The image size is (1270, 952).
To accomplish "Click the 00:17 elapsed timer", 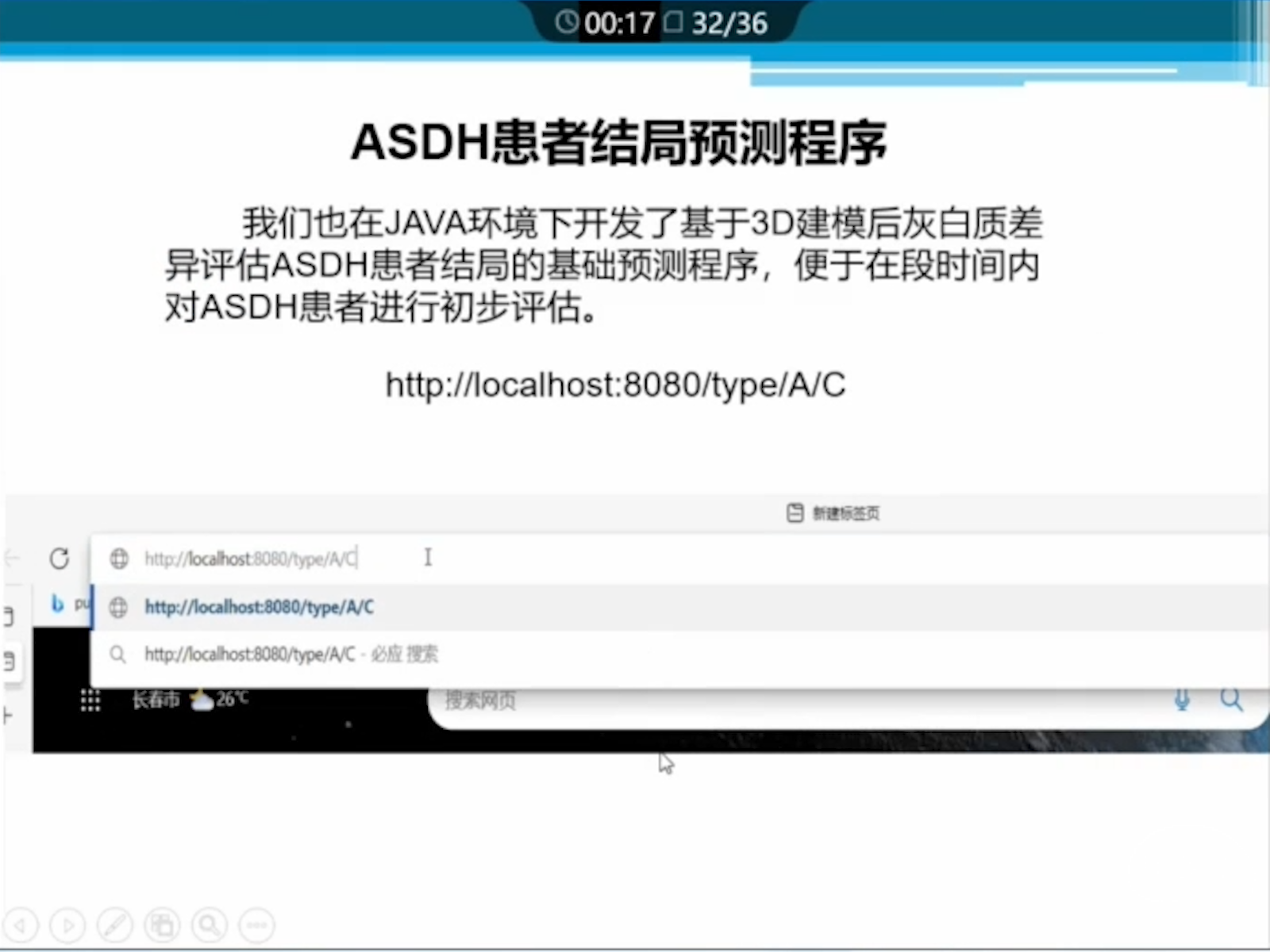I will coord(607,24).
